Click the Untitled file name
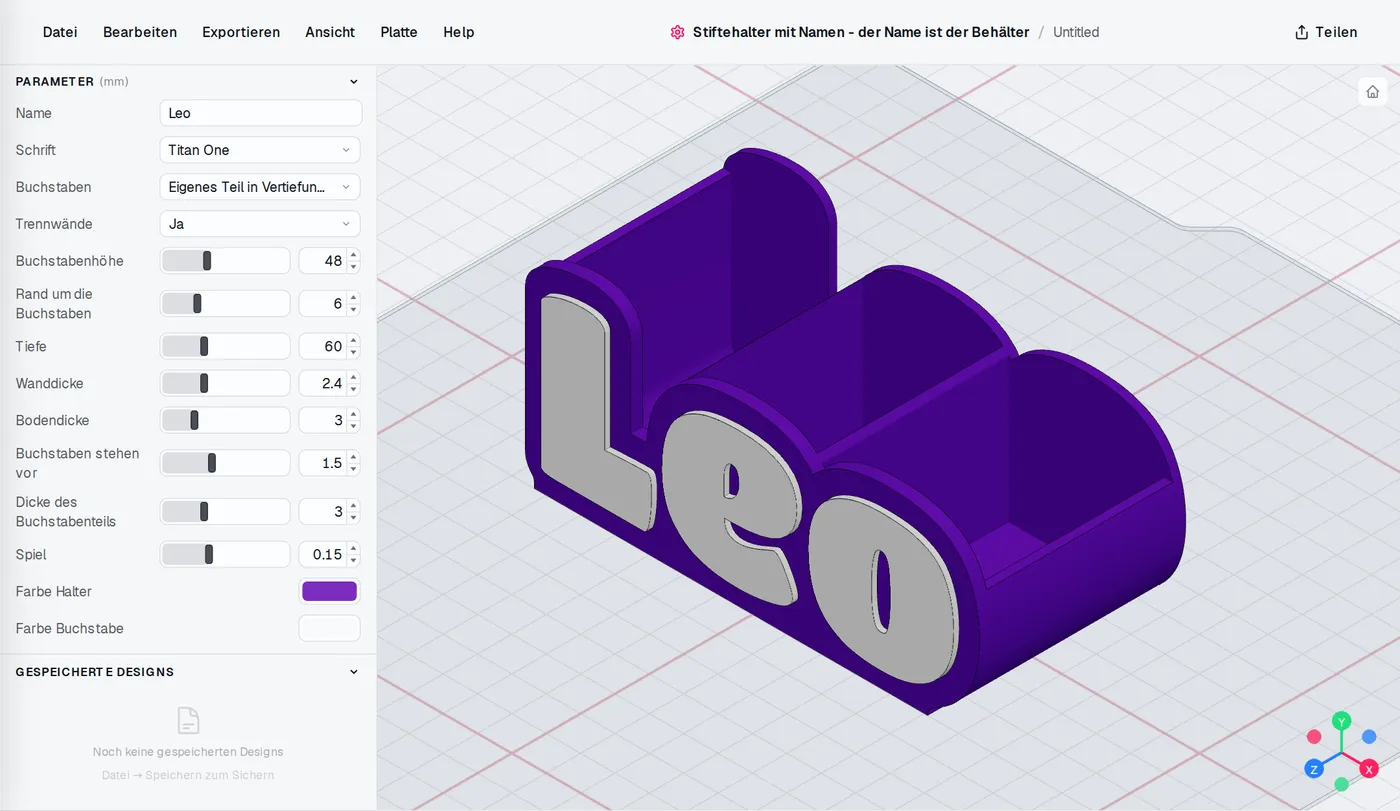 coord(1076,32)
